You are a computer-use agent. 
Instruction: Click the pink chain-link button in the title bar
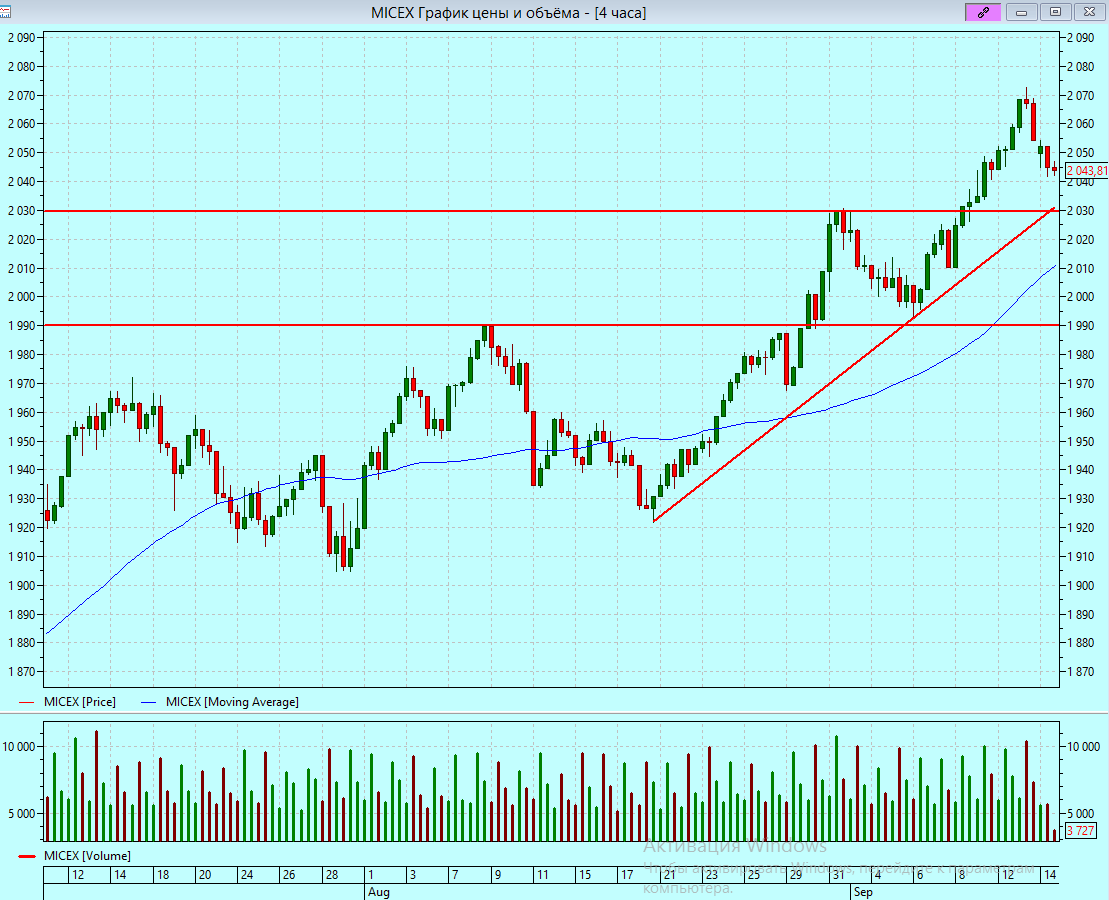pyautogui.click(x=983, y=12)
